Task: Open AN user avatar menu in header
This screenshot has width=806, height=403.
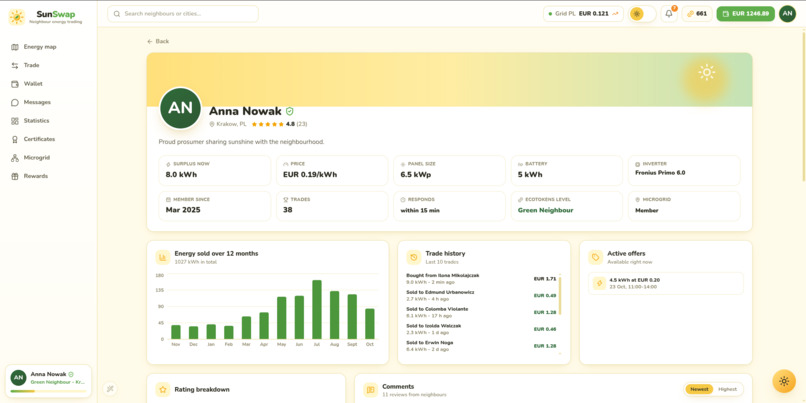Action: 787,14
